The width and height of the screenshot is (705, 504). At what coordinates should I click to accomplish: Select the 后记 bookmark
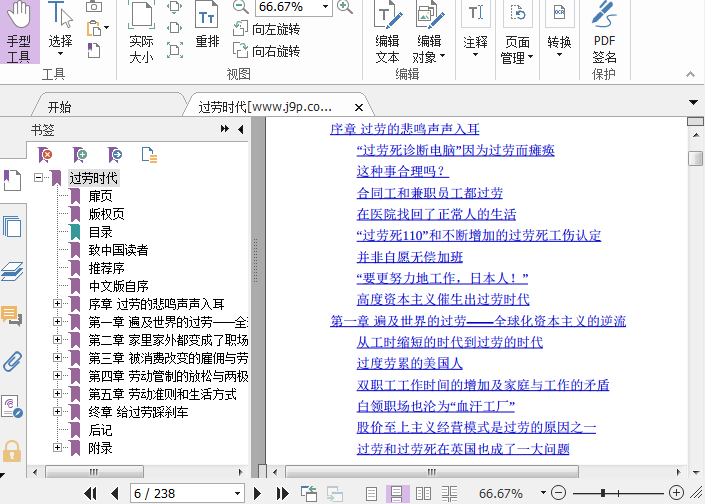click(x=100, y=430)
